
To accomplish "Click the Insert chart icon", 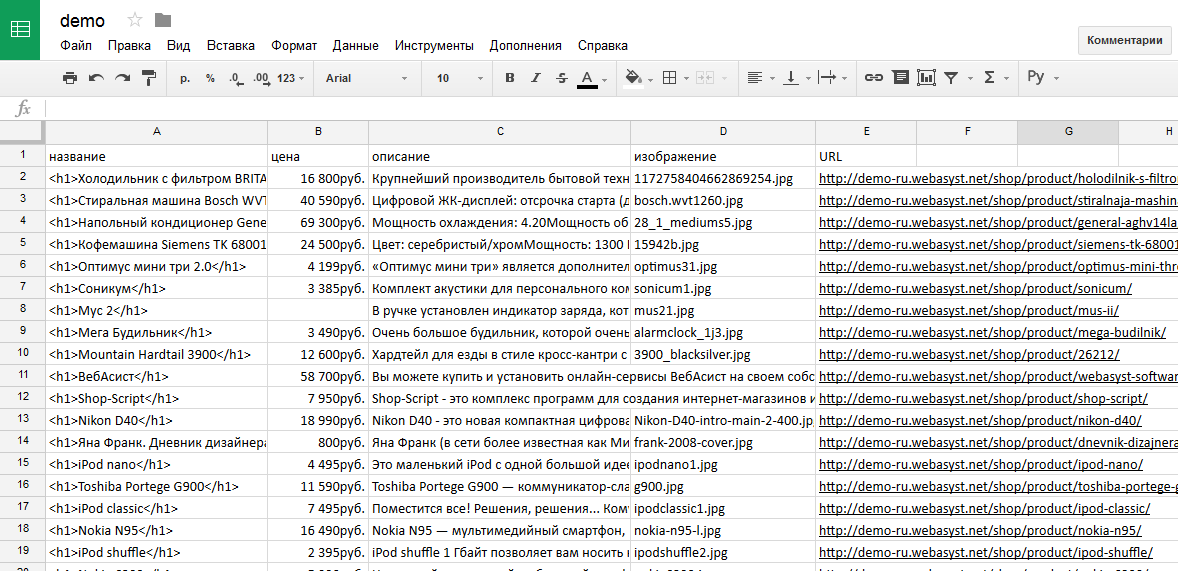I will (926, 78).
